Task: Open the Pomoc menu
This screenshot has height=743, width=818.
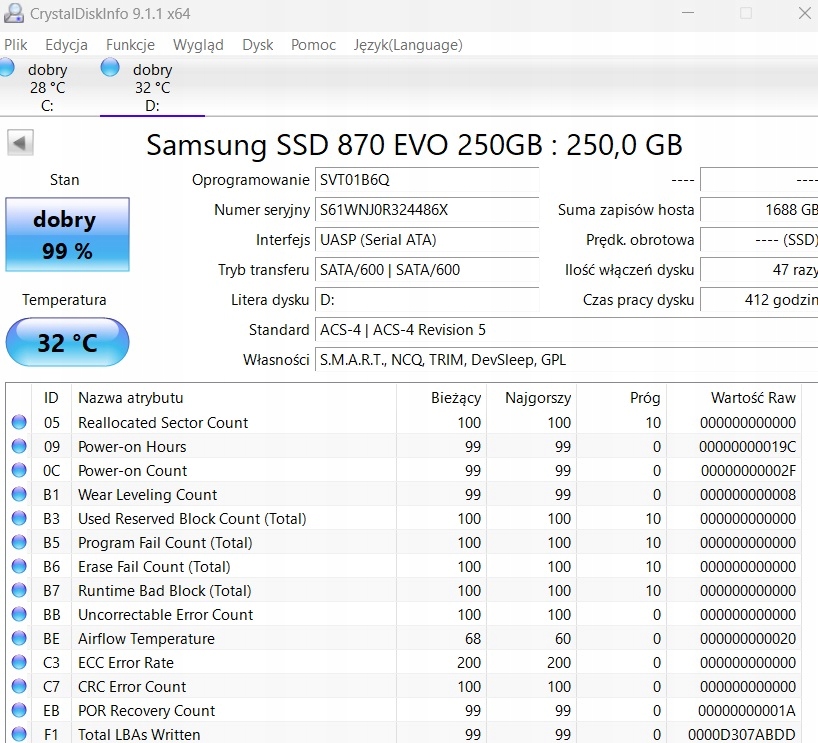Action: tap(313, 45)
